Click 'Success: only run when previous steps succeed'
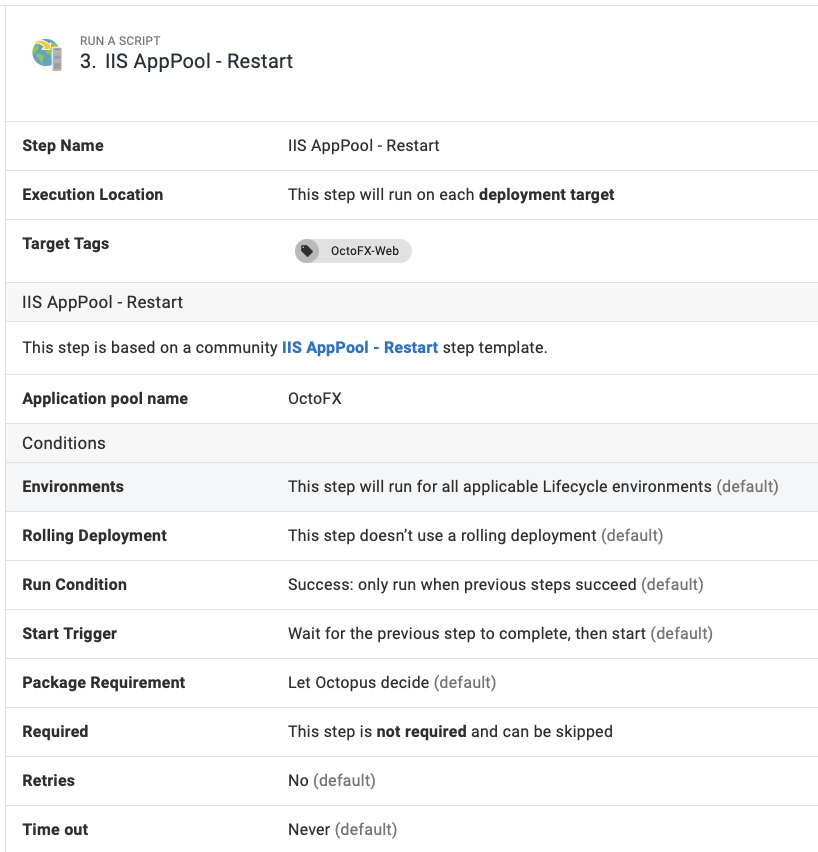Image resolution: width=818 pixels, height=852 pixels. pos(462,585)
